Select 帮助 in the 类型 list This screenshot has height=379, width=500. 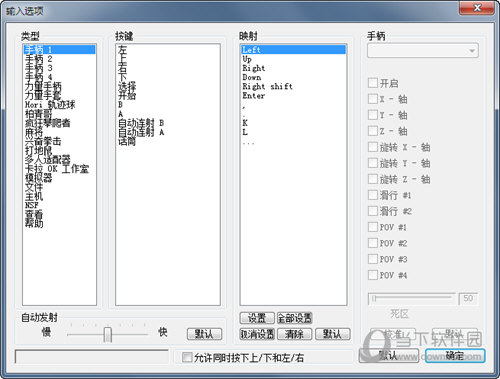tap(59, 223)
